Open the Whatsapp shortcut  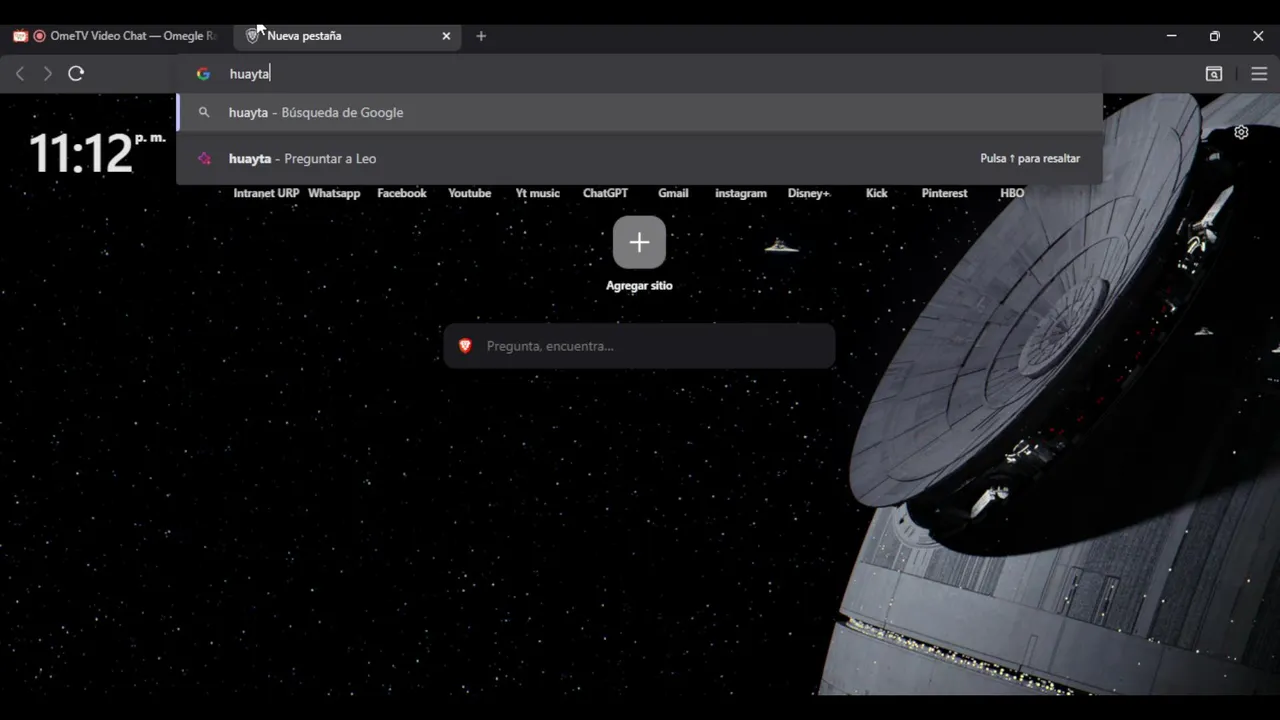334,193
